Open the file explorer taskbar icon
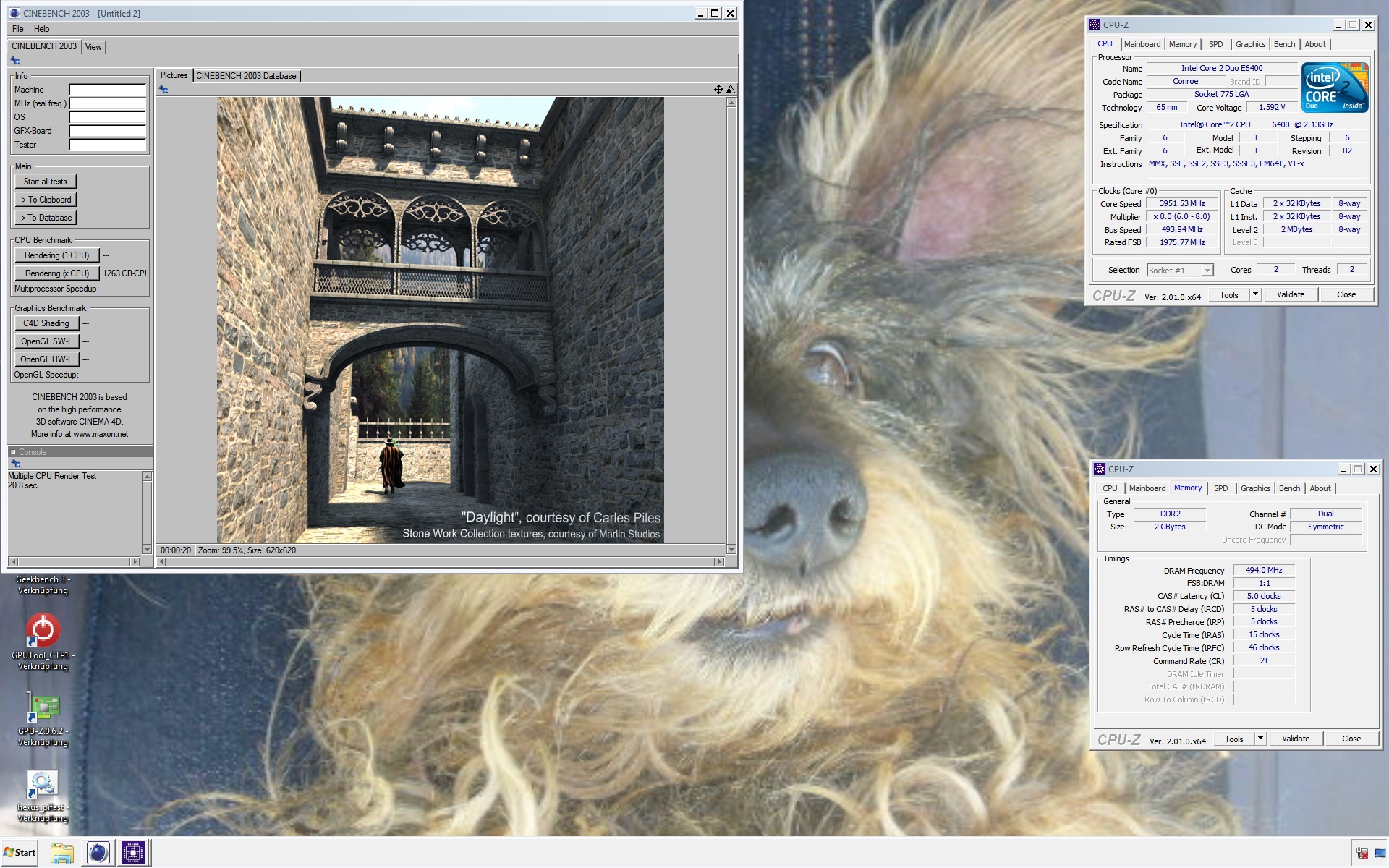 tap(62, 853)
